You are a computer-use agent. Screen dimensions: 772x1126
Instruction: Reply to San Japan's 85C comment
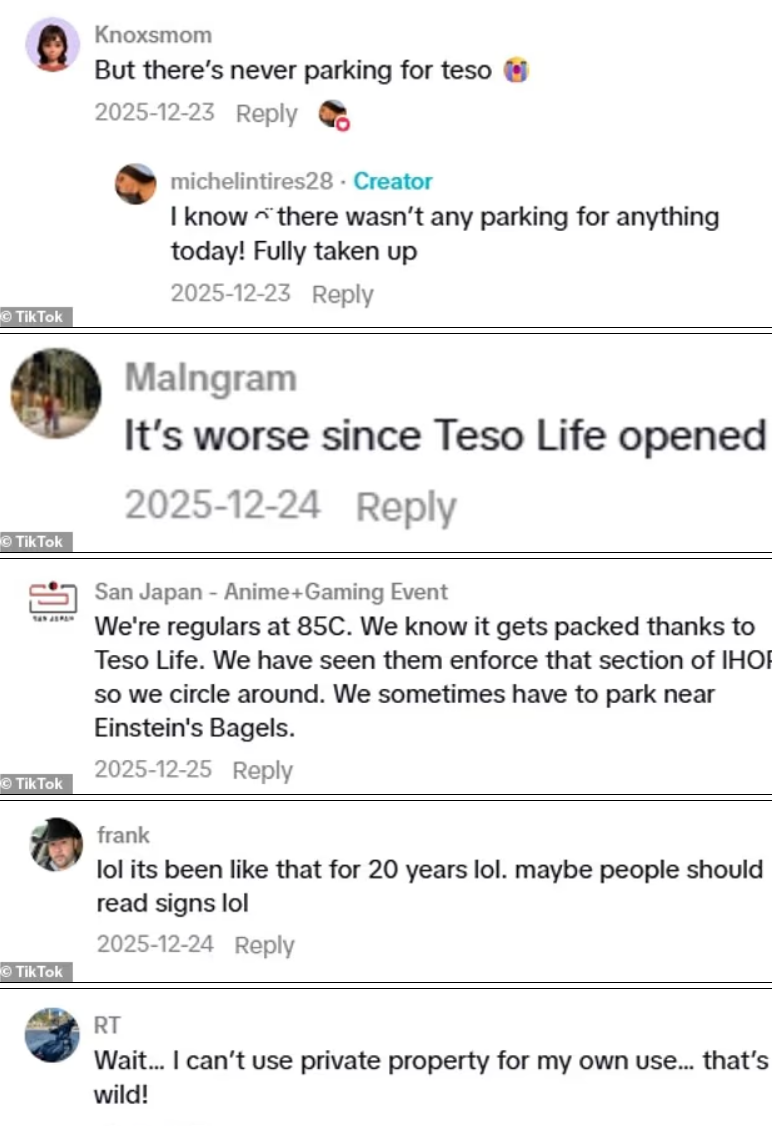click(x=262, y=770)
